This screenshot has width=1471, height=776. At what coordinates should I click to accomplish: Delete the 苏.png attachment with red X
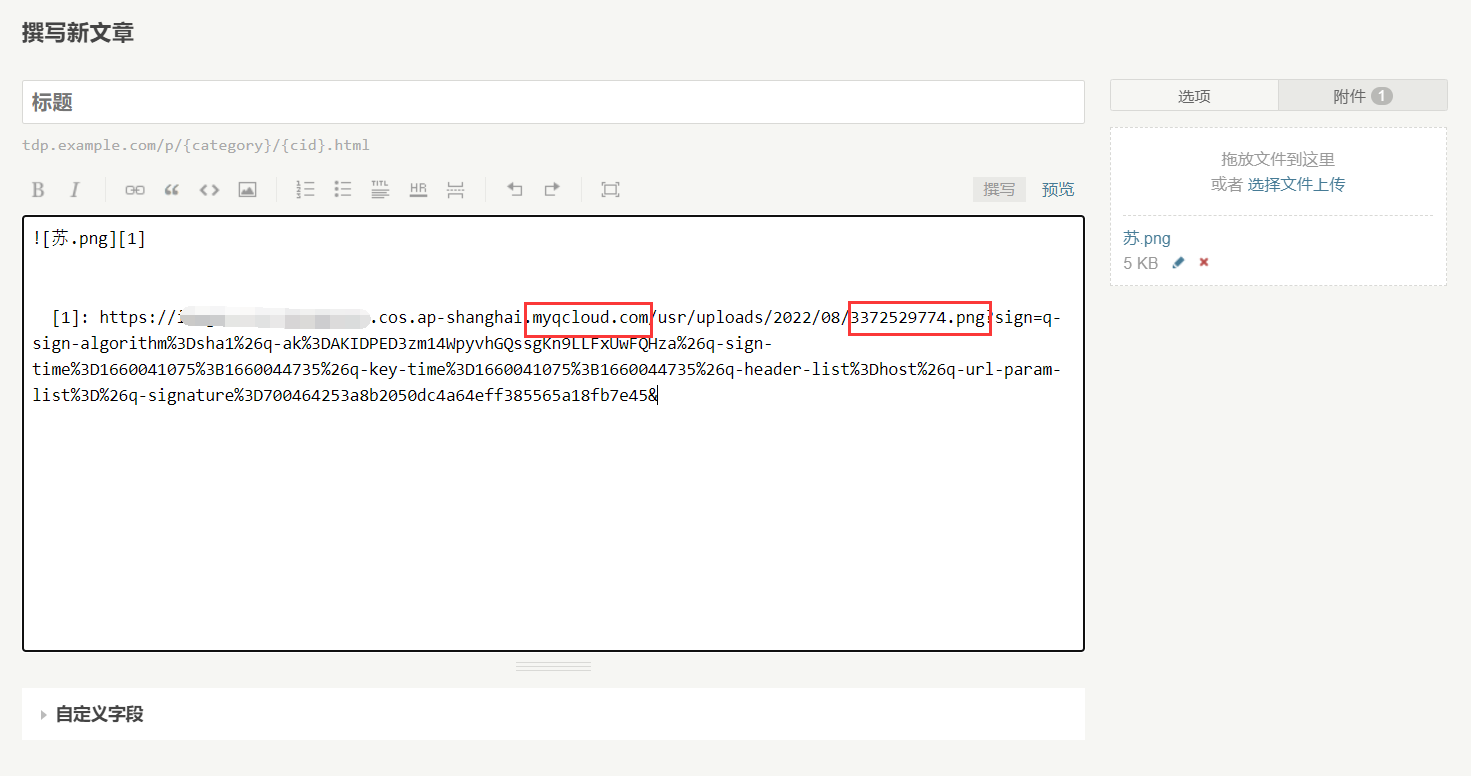[x=1204, y=262]
